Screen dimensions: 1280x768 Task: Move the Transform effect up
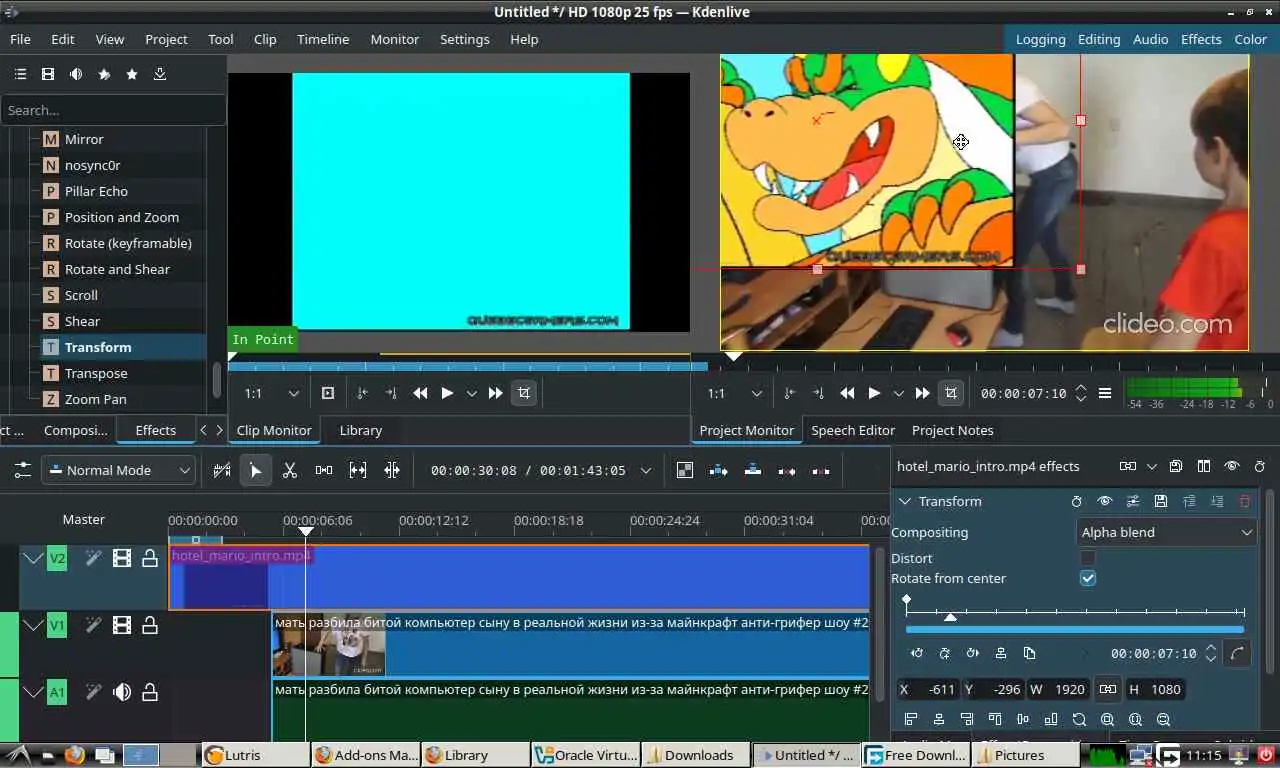pos(1189,501)
